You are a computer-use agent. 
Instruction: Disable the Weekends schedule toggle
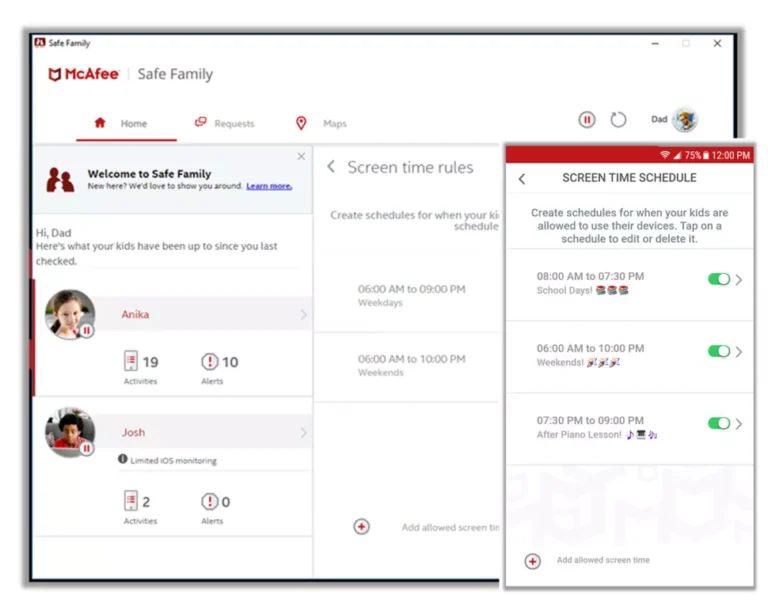718,352
